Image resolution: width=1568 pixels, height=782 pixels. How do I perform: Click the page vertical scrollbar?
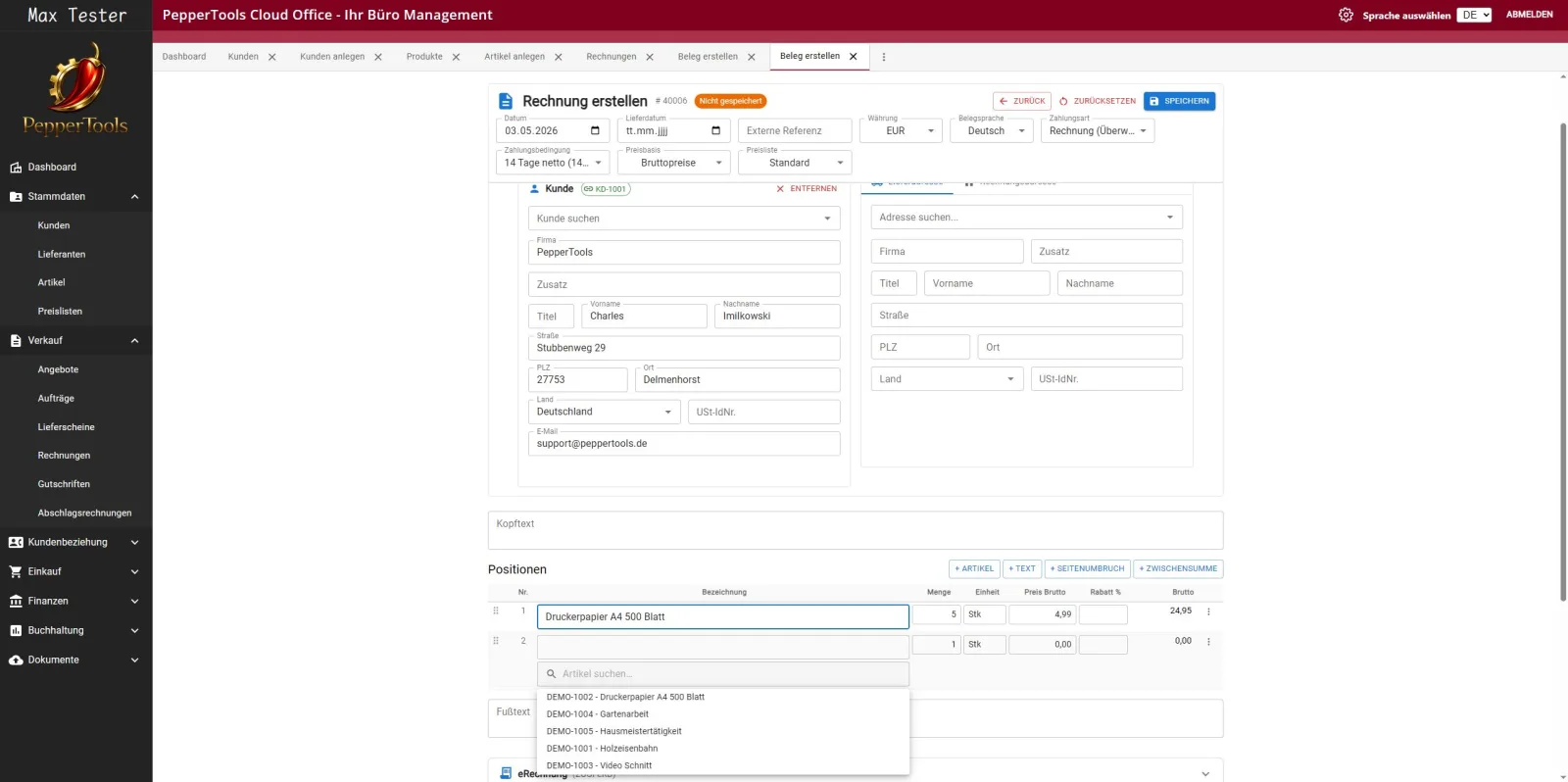click(x=1563, y=363)
